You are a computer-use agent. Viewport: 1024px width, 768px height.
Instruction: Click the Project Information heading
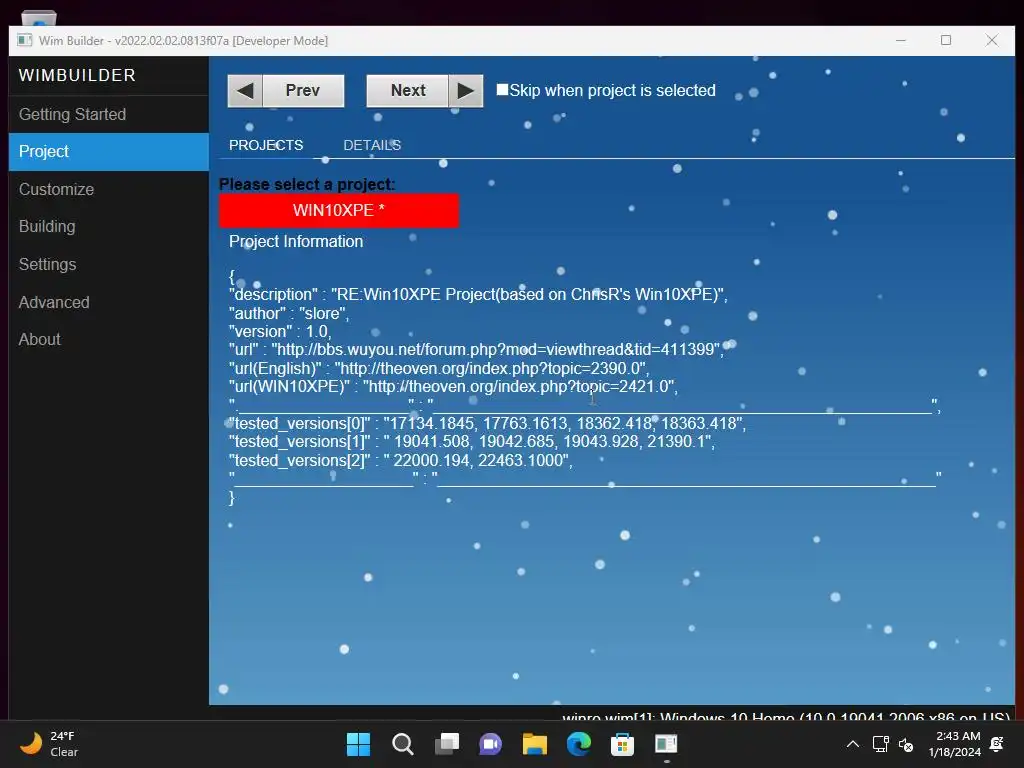[x=296, y=242]
